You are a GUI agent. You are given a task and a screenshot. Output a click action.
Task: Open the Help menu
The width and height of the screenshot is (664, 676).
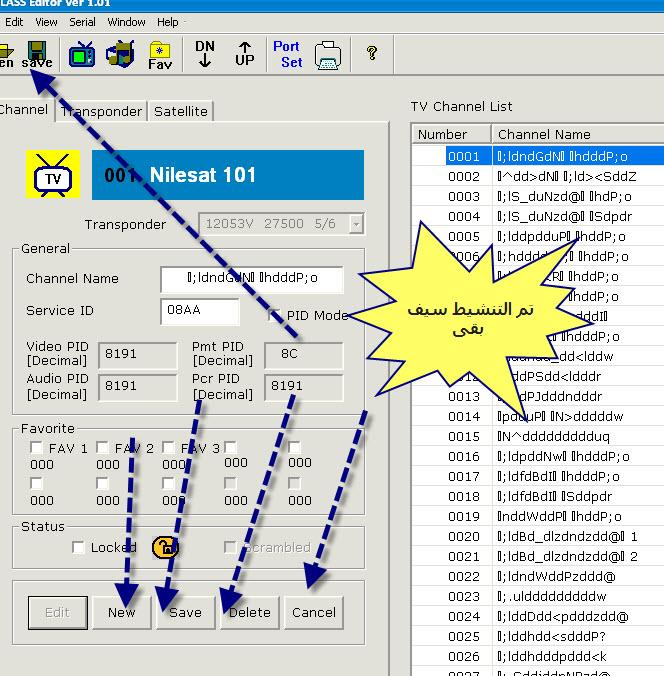[x=167, y=22]
